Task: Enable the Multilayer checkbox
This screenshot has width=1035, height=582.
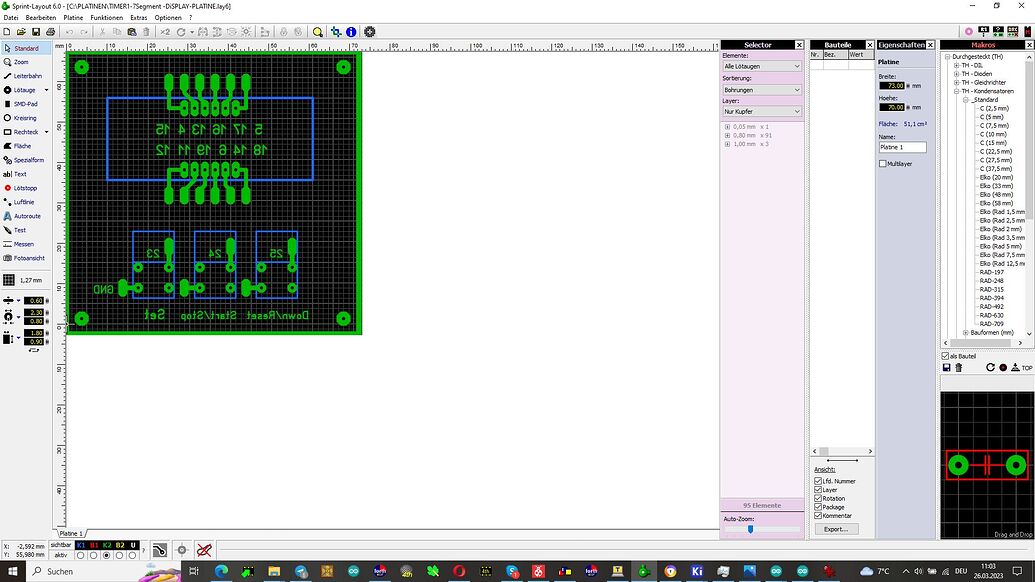Action: coord(883,164)
